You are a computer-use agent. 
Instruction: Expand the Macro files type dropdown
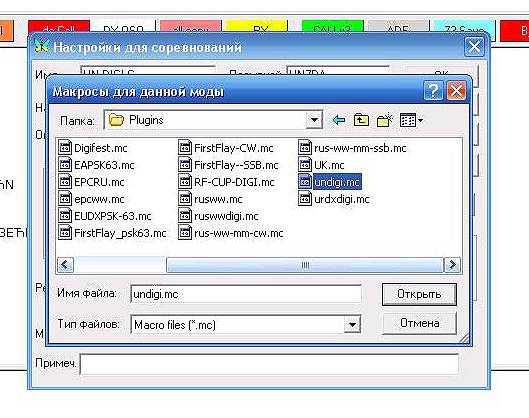(352, 325)
